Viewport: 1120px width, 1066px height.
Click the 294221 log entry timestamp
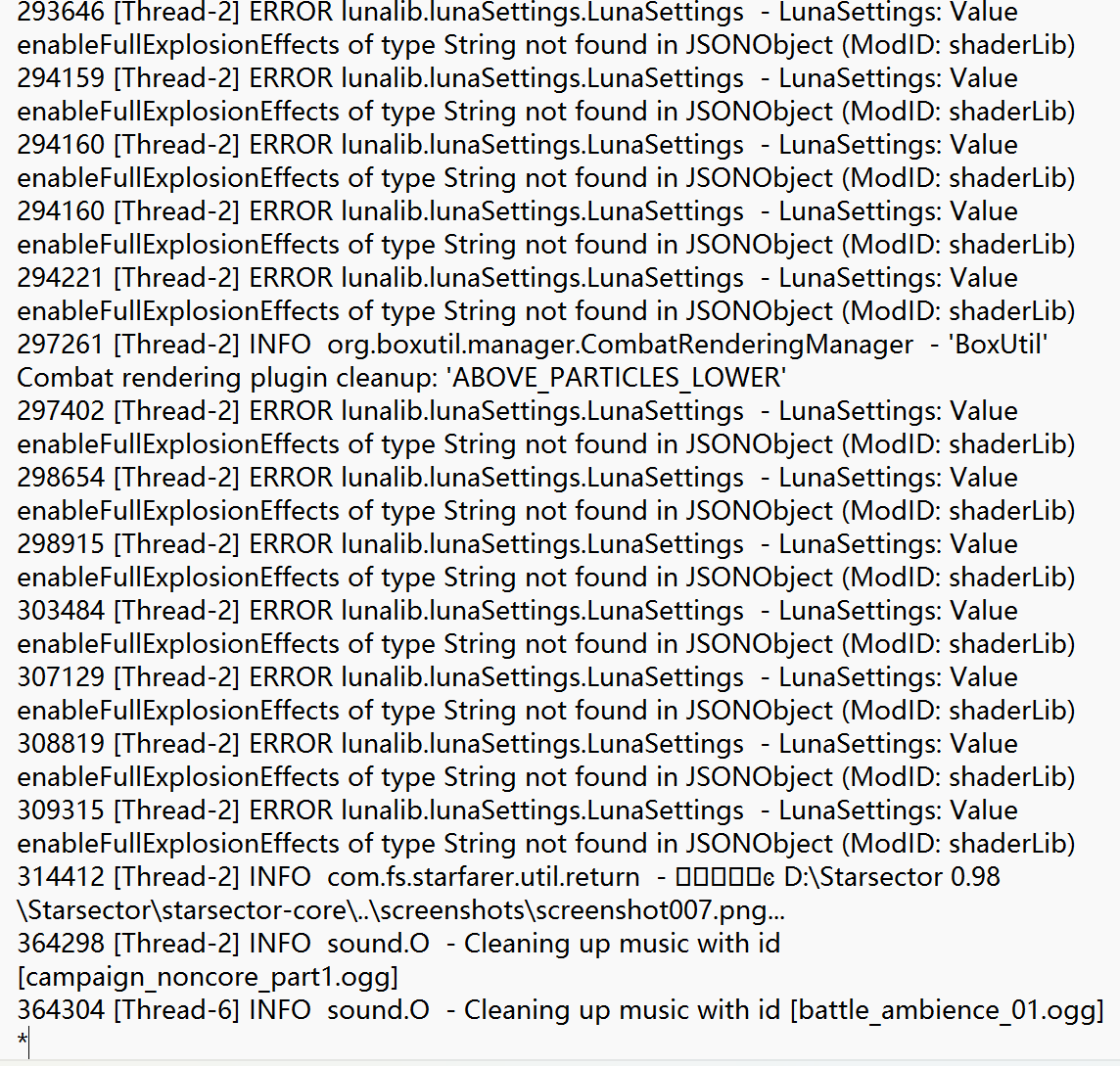pyautogui.click(x=61, y=278)
